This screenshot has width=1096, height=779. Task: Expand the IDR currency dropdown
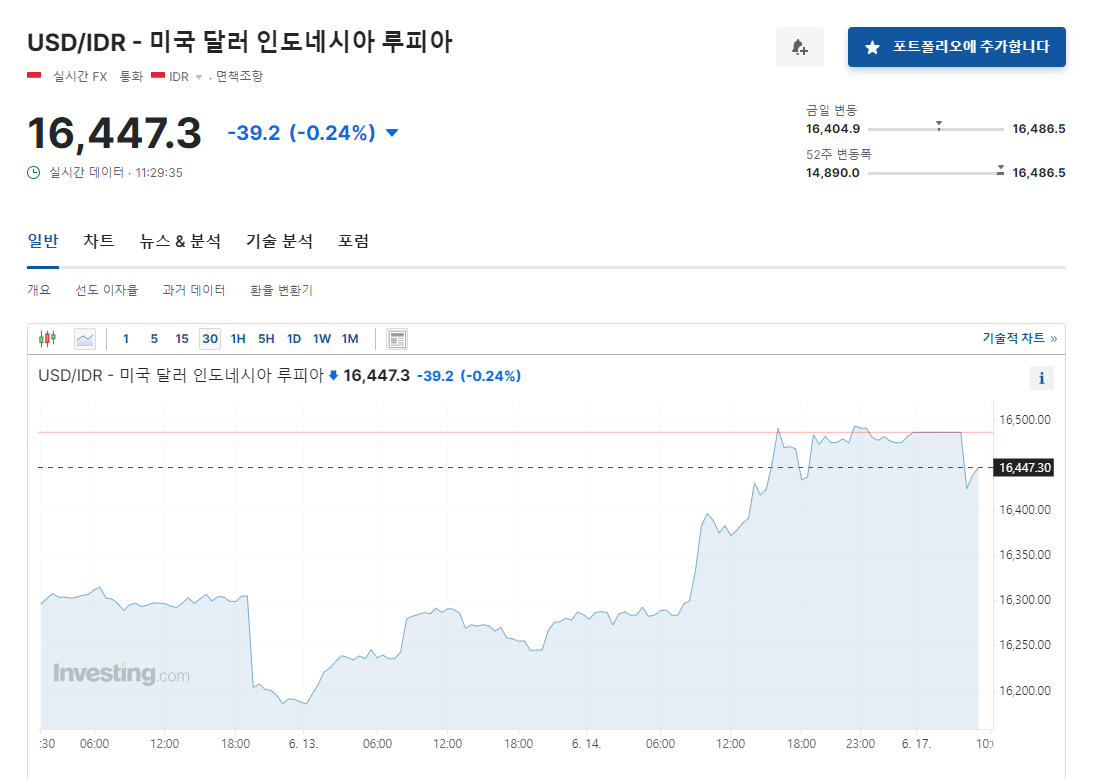[x=196, y=76]
